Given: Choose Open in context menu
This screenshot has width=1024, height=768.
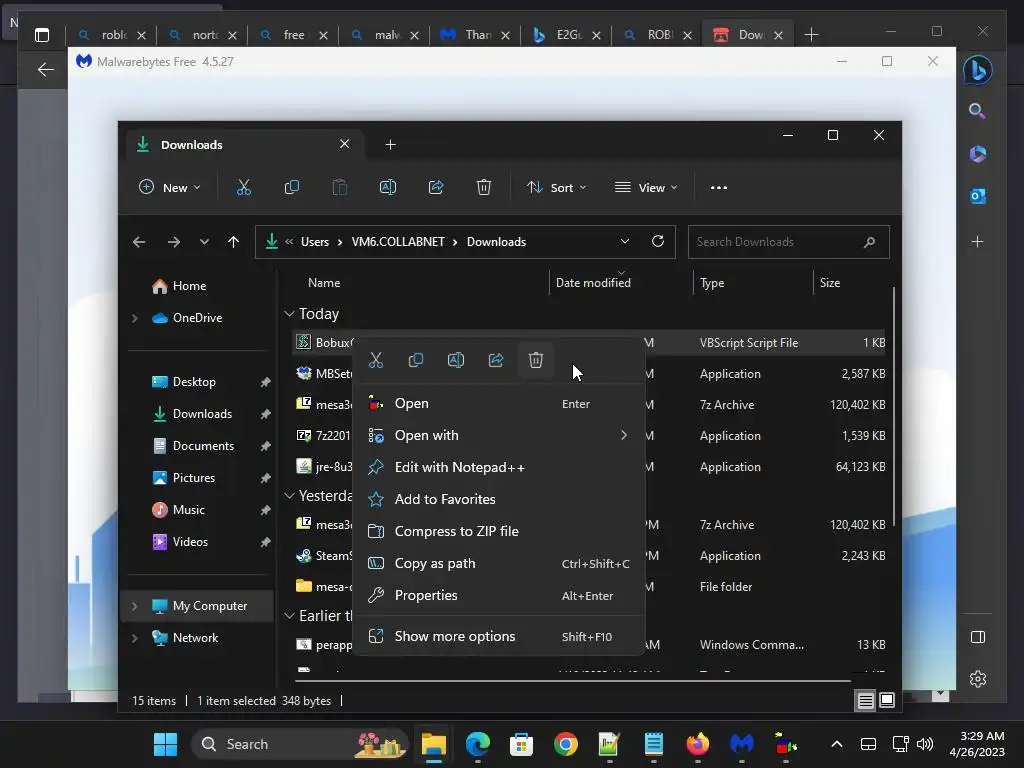Looking at the screenshot, I should point(499,404).
